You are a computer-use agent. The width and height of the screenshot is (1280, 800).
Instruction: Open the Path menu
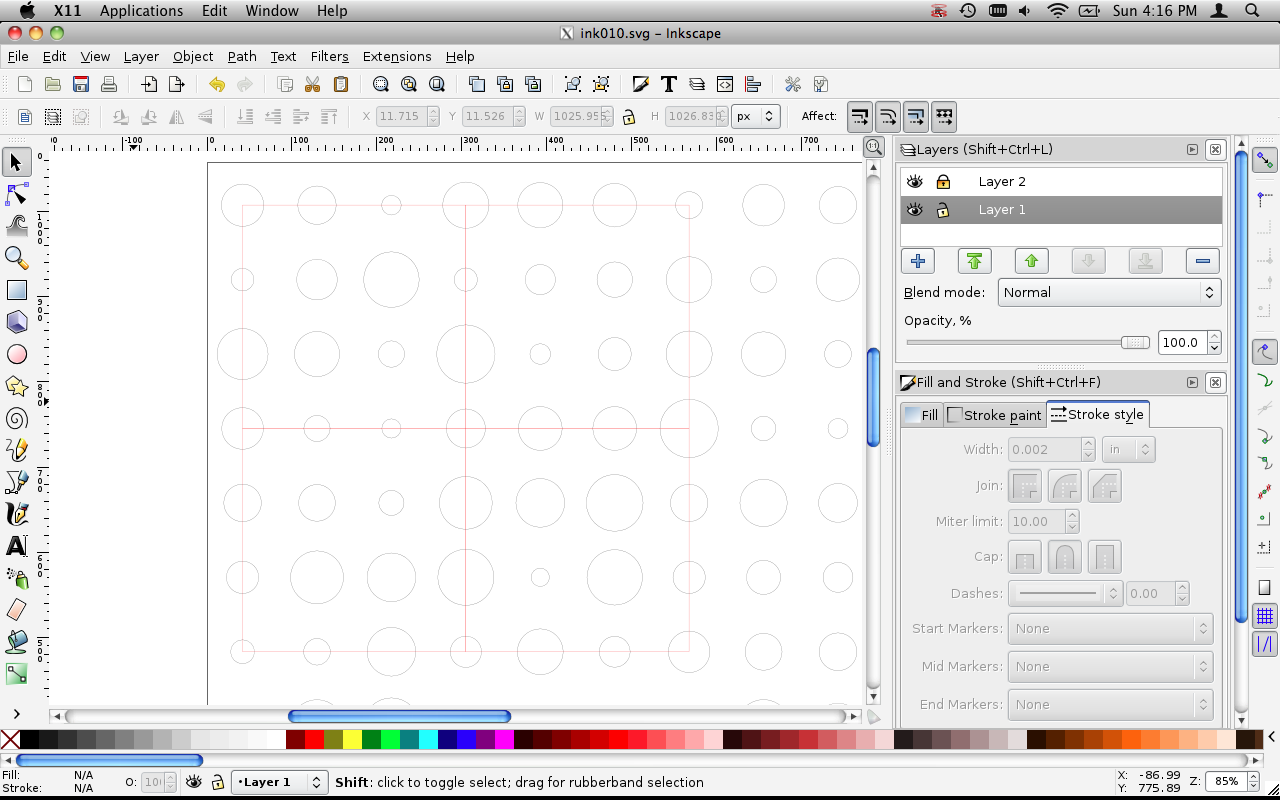[242, 57]
